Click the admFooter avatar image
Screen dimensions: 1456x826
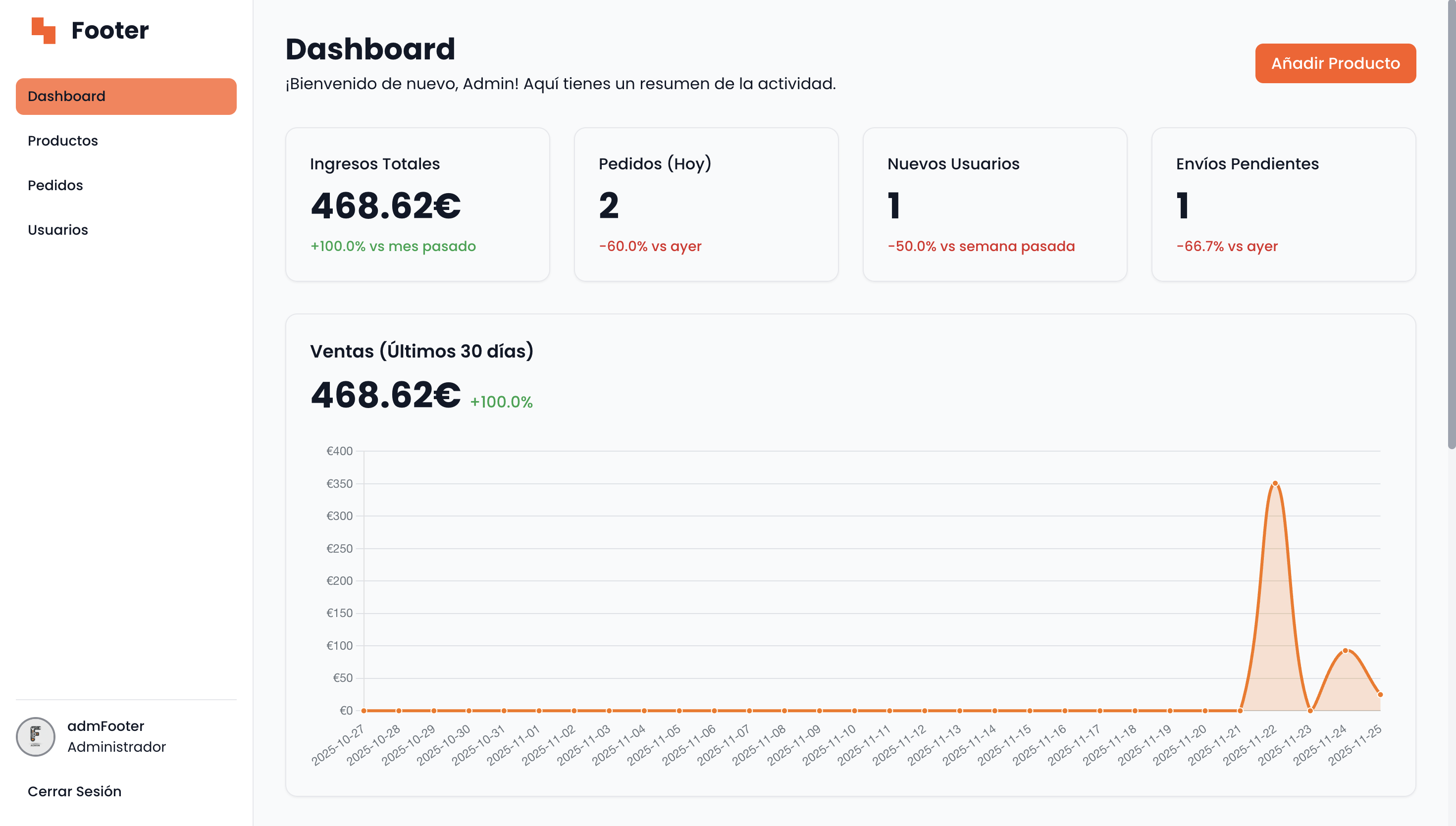click(36, 736)
